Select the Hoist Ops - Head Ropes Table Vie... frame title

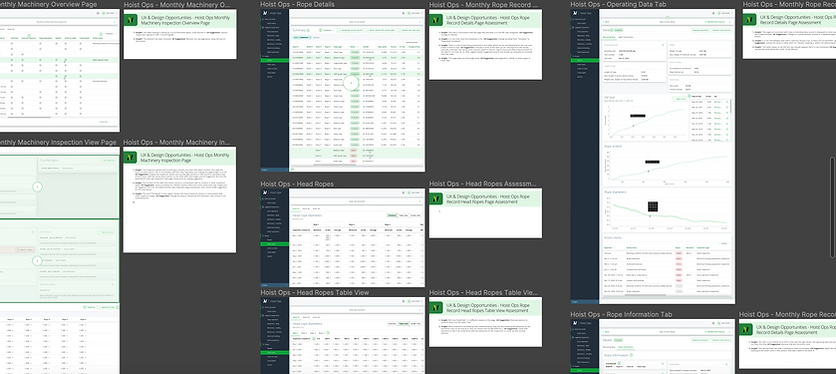(483, 293)
